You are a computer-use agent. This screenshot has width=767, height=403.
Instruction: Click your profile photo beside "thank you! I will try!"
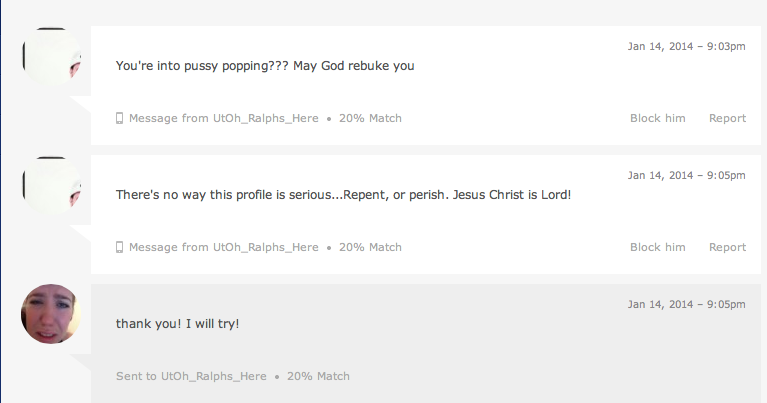(50, 314)
